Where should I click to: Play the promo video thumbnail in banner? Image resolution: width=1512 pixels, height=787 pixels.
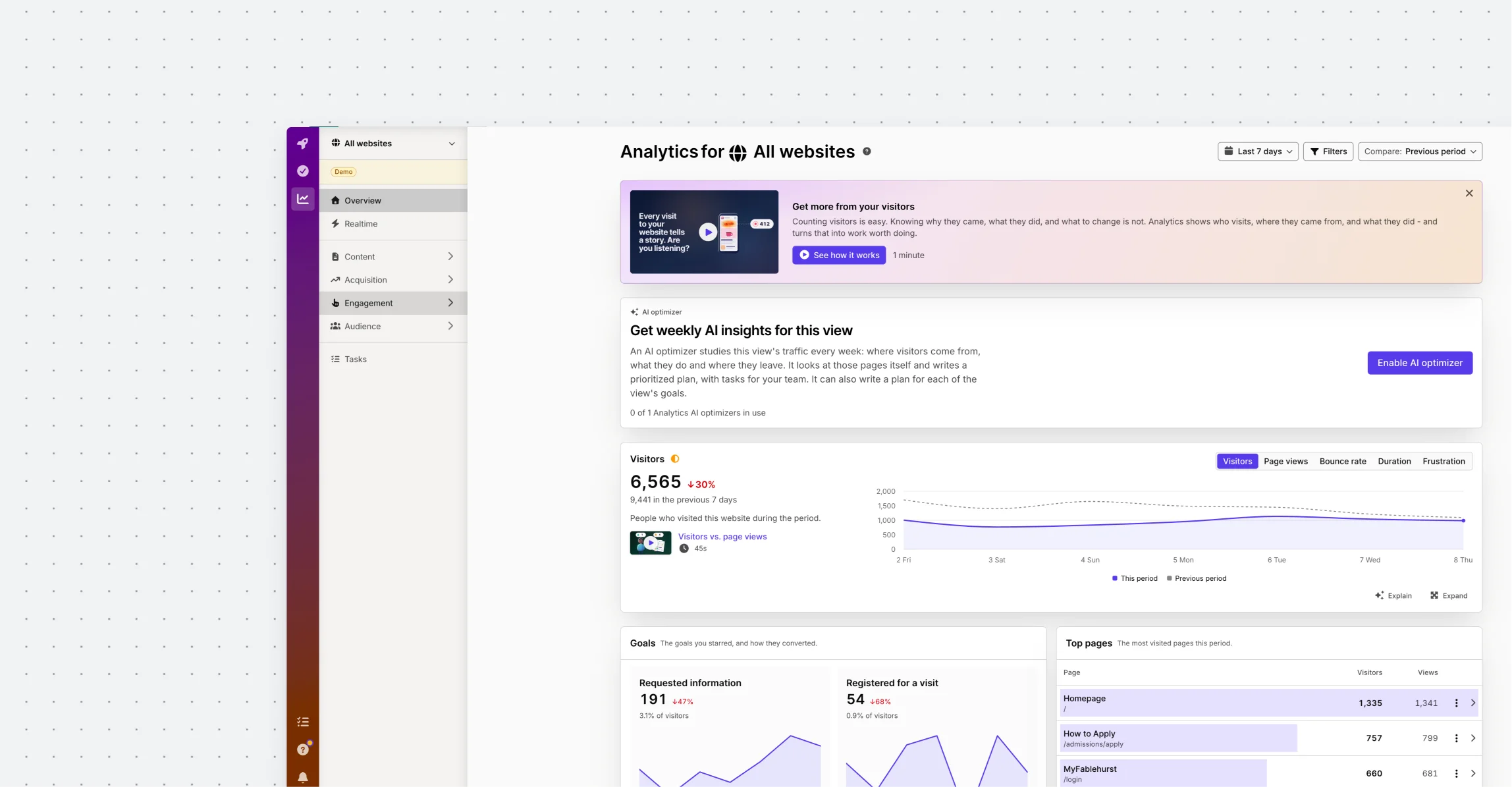pyautogui.click(x=704, y=232)
